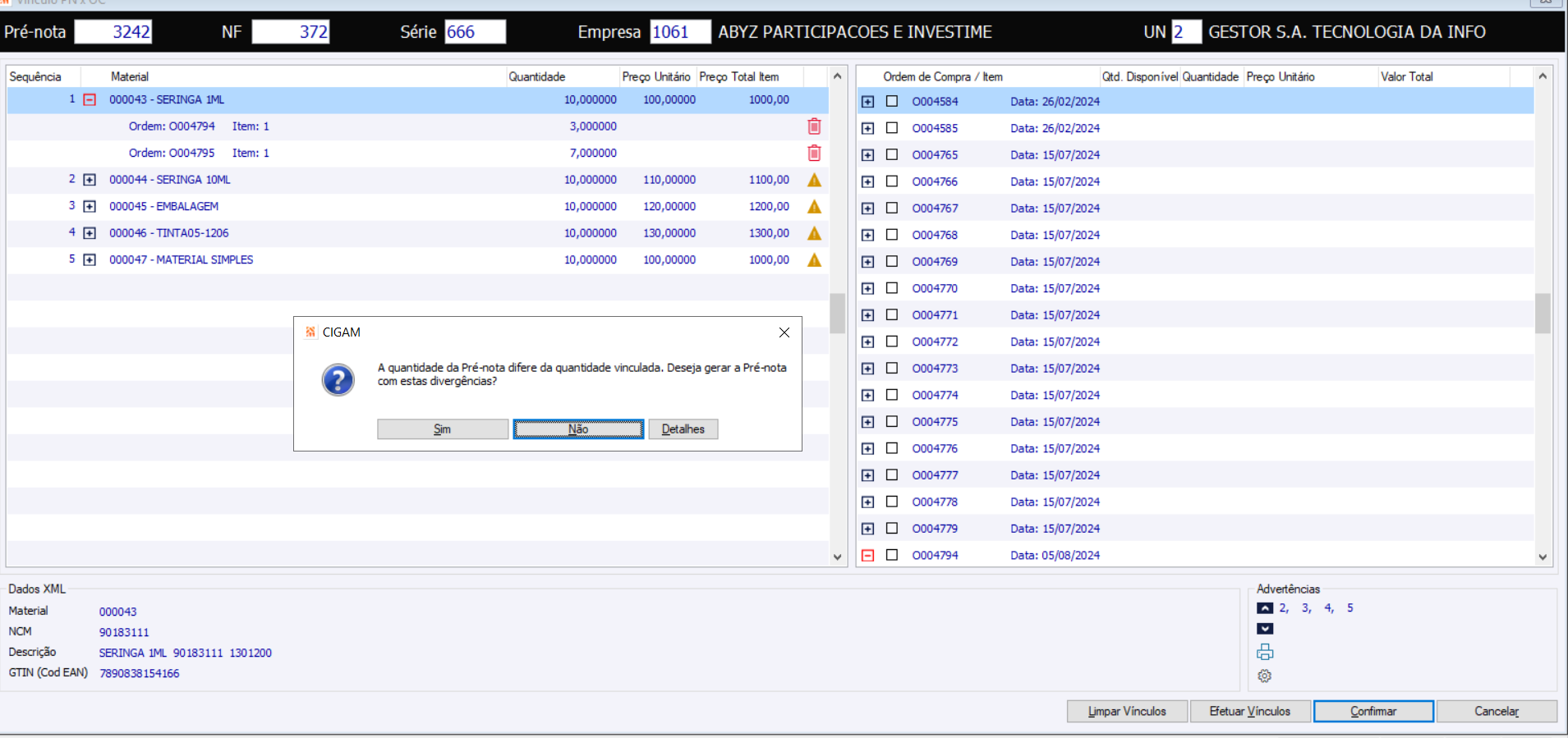
Task: Confirm with the Confirmar button
Action: (1373, 711)
